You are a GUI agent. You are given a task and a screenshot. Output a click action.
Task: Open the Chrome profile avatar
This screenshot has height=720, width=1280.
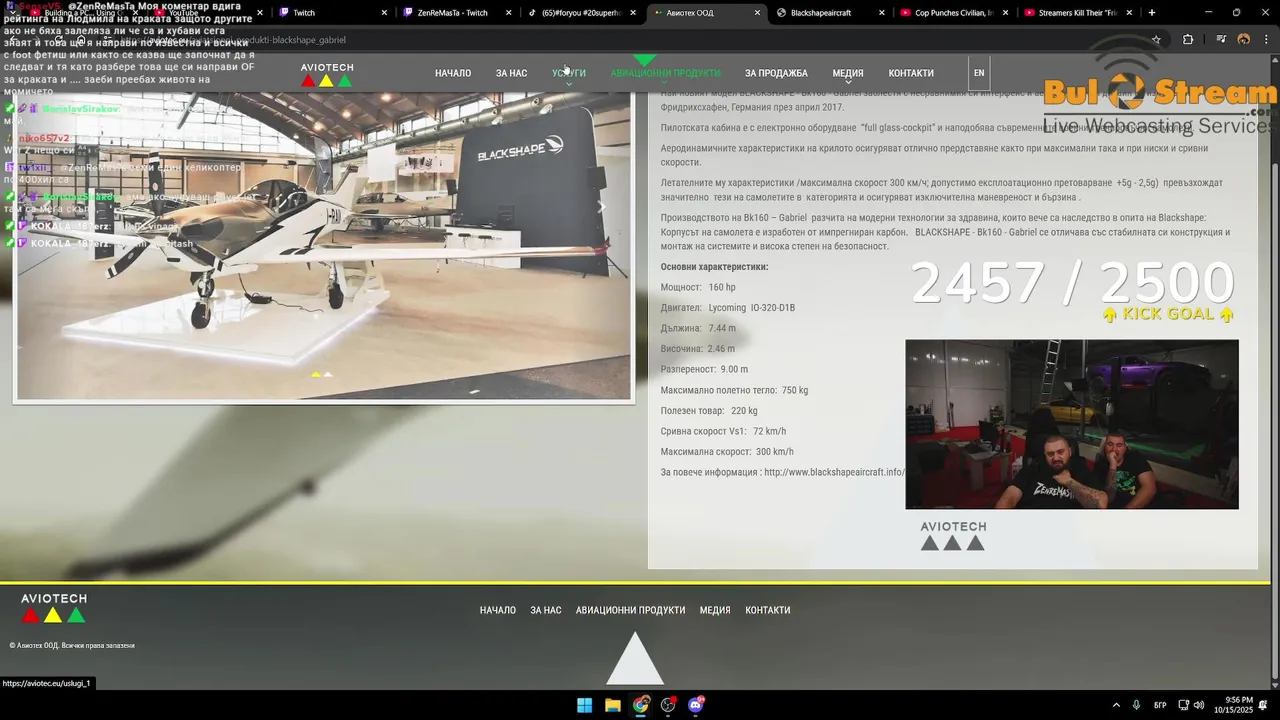pos(1244,40)
